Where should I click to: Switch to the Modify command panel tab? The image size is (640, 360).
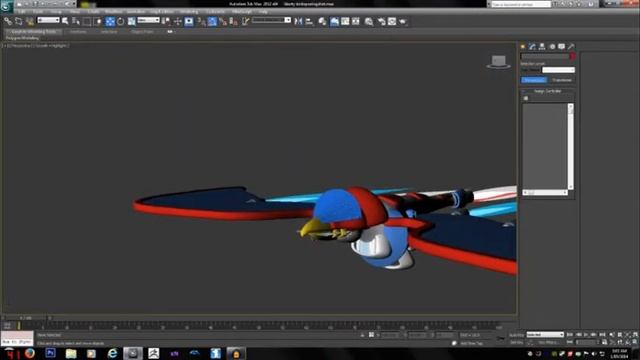point(532,47)
